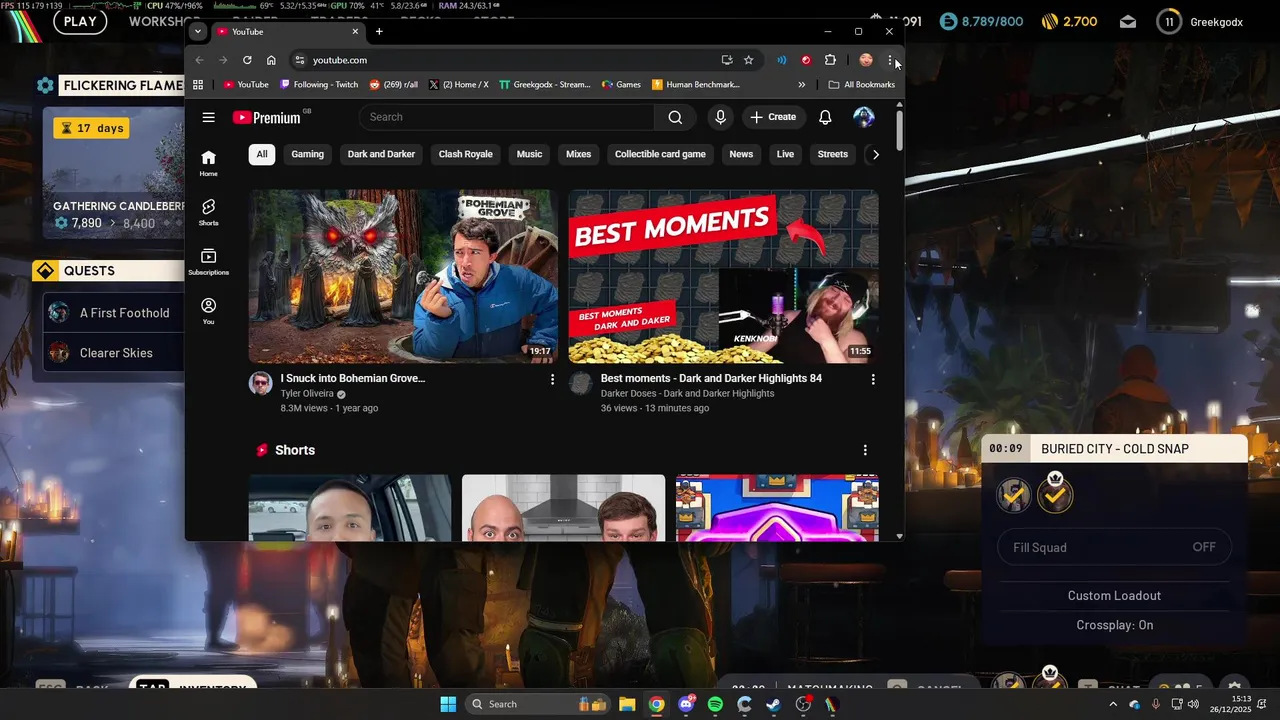
Task: Start voice search with the microphone icon
Action: click(x=720, y=117)
